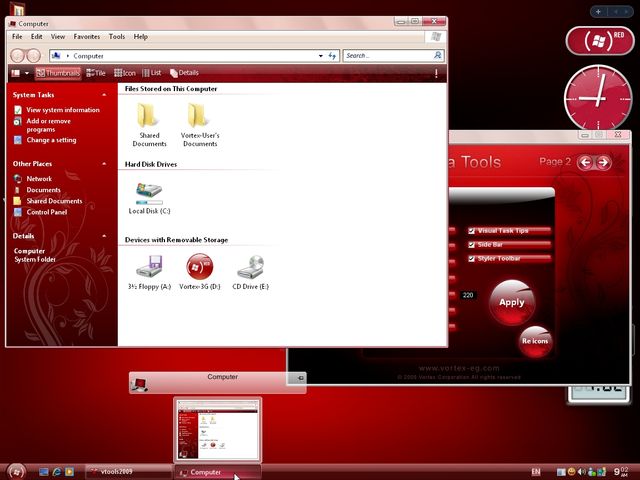Toggle the Side Bar checkbox
The width and height of the screenshot is (640, 480).
click(x=471, y=245)
